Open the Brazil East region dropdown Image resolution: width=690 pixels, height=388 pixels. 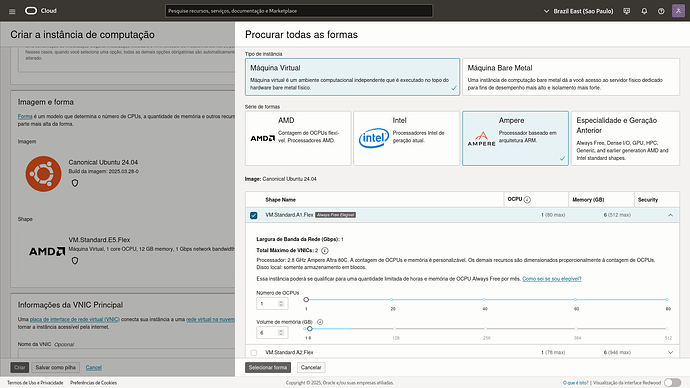[578, 11]
